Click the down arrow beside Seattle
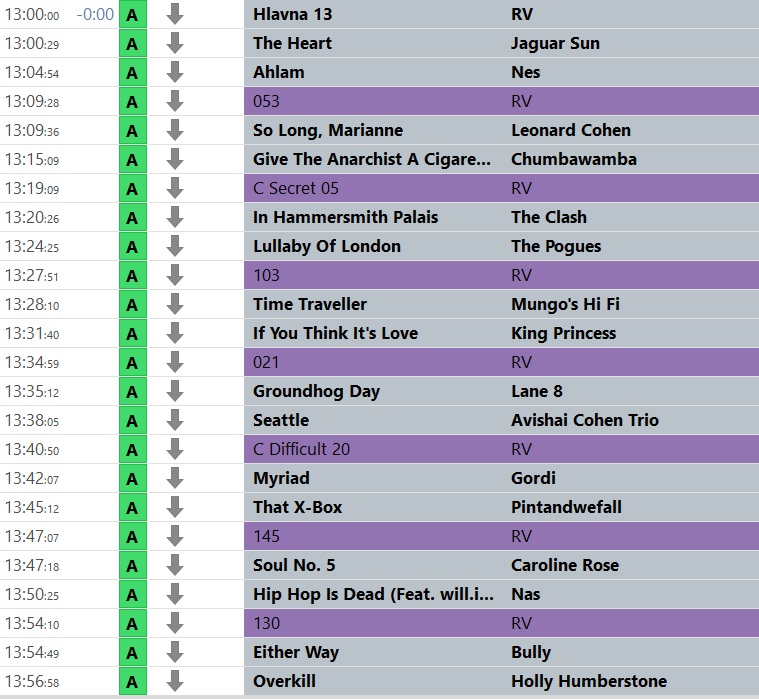Image resolution: width=759 pixels, height=699 pixels. [x=175, y=421]
